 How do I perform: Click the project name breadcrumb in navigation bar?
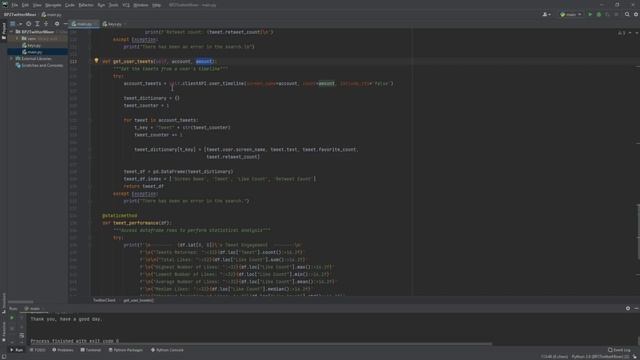(x=20, y=15)
